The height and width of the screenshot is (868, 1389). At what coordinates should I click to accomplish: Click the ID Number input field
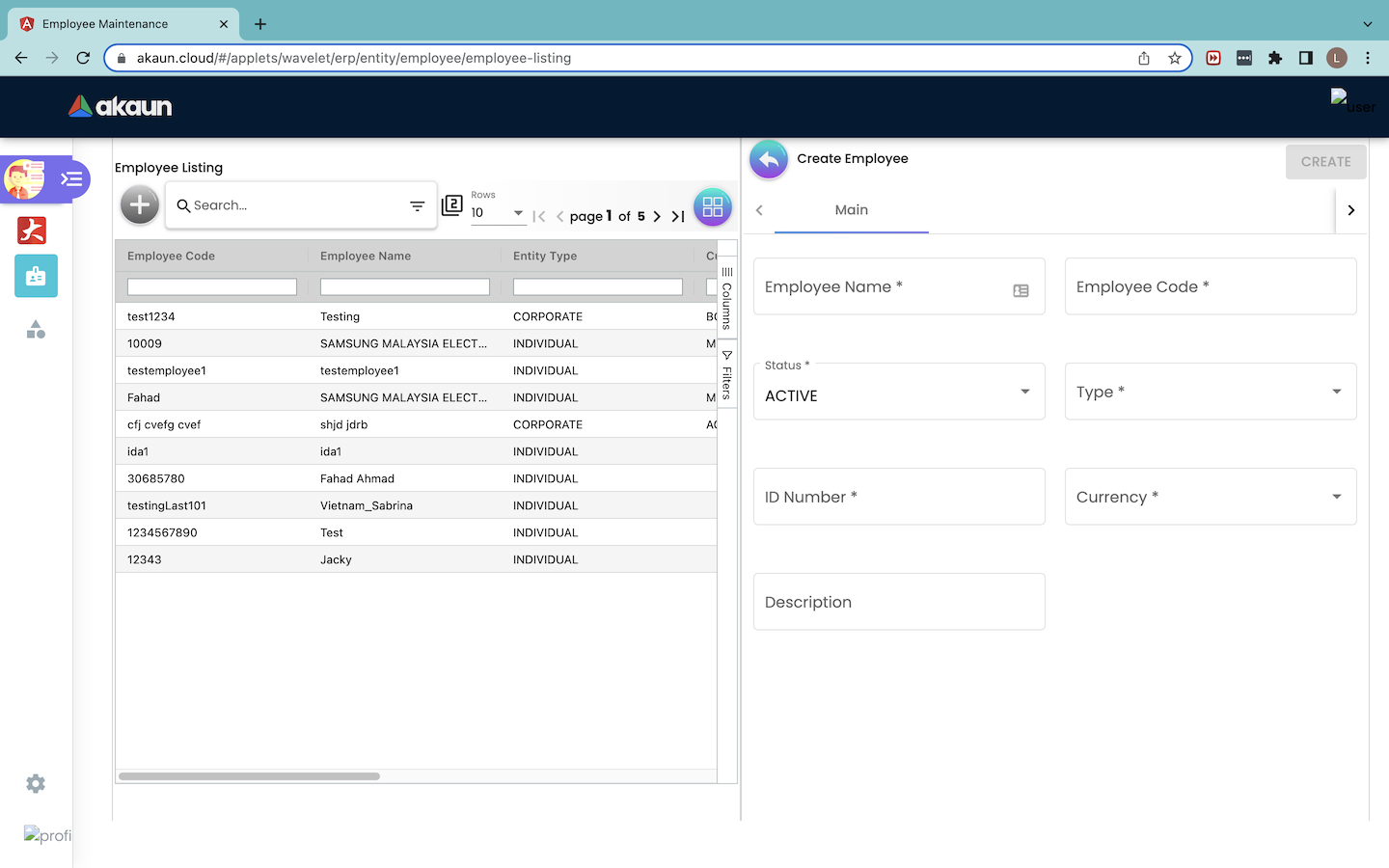[x=898, y=497]
